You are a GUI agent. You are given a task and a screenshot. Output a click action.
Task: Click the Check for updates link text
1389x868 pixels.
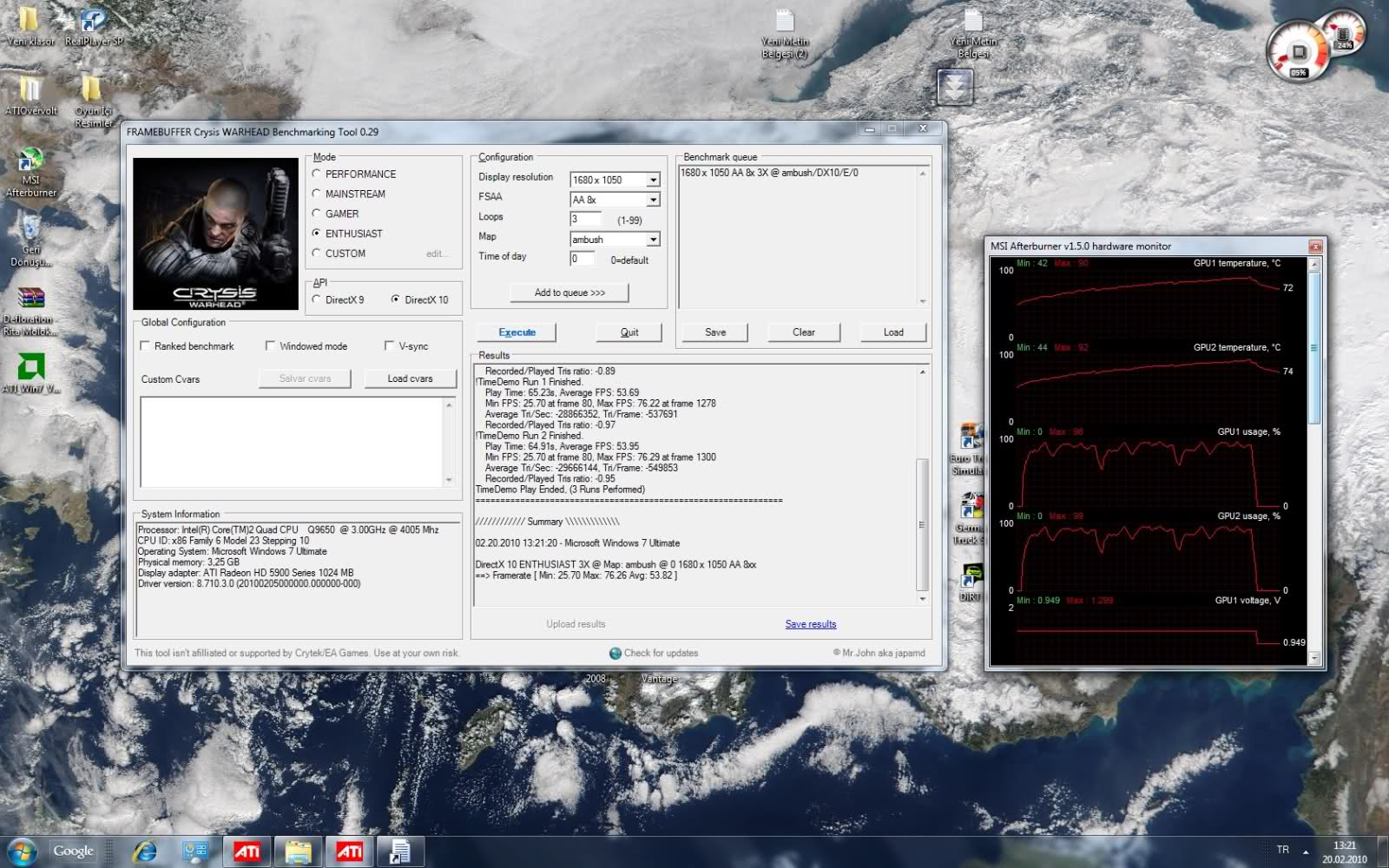[x=661, y=653]
